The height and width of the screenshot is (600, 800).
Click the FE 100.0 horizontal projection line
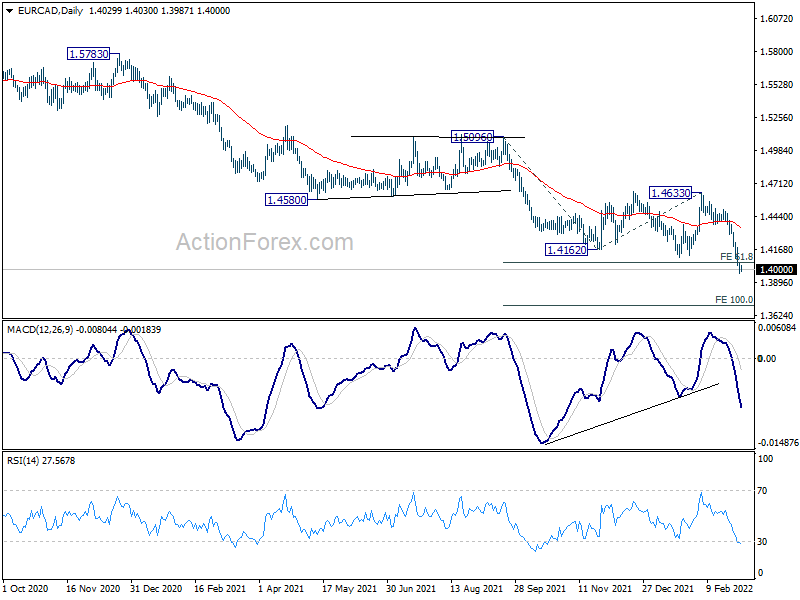628,306
